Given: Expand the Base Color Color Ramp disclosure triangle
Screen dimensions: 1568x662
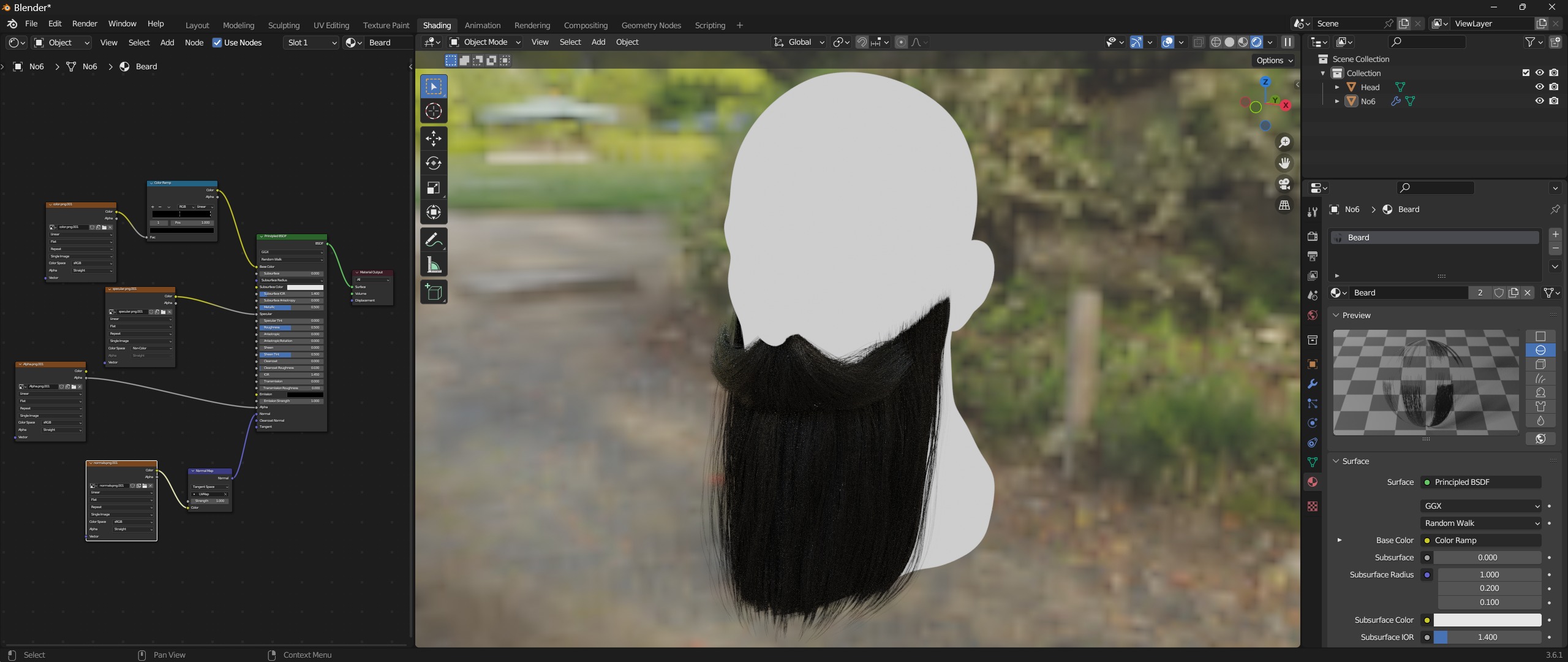Looking at the screenshot, I should [1340, 541].
